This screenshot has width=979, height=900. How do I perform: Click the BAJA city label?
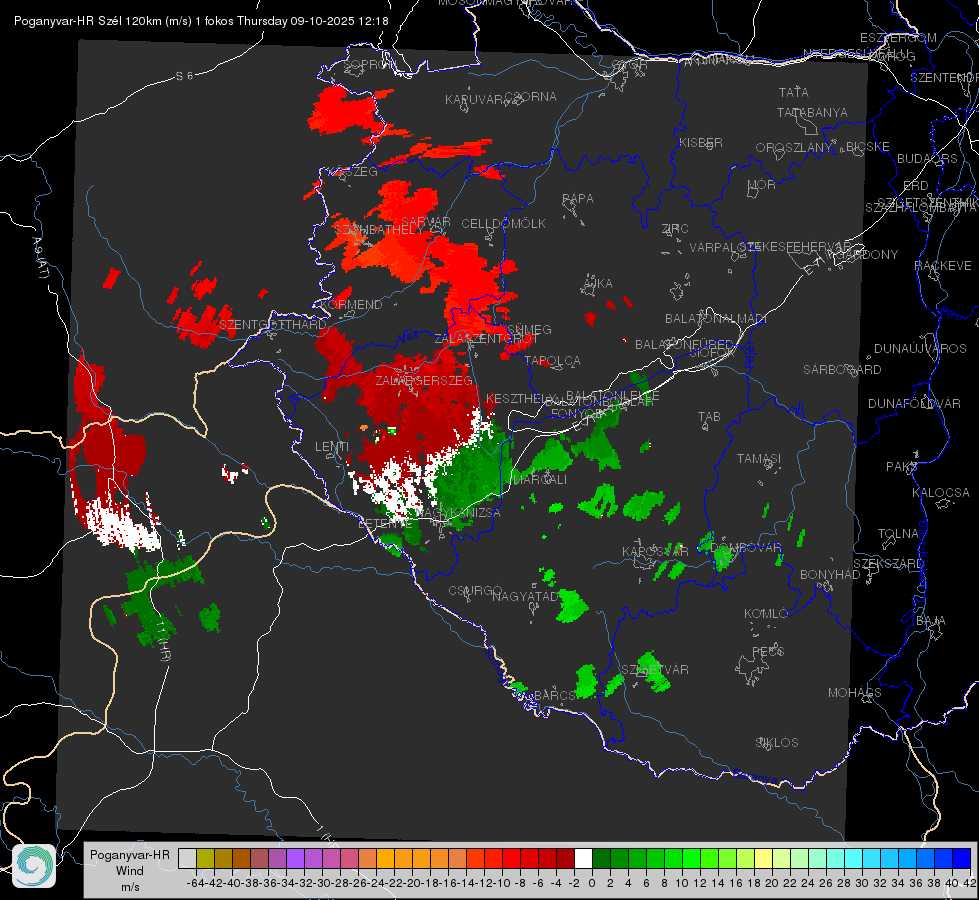click(931, 621)
